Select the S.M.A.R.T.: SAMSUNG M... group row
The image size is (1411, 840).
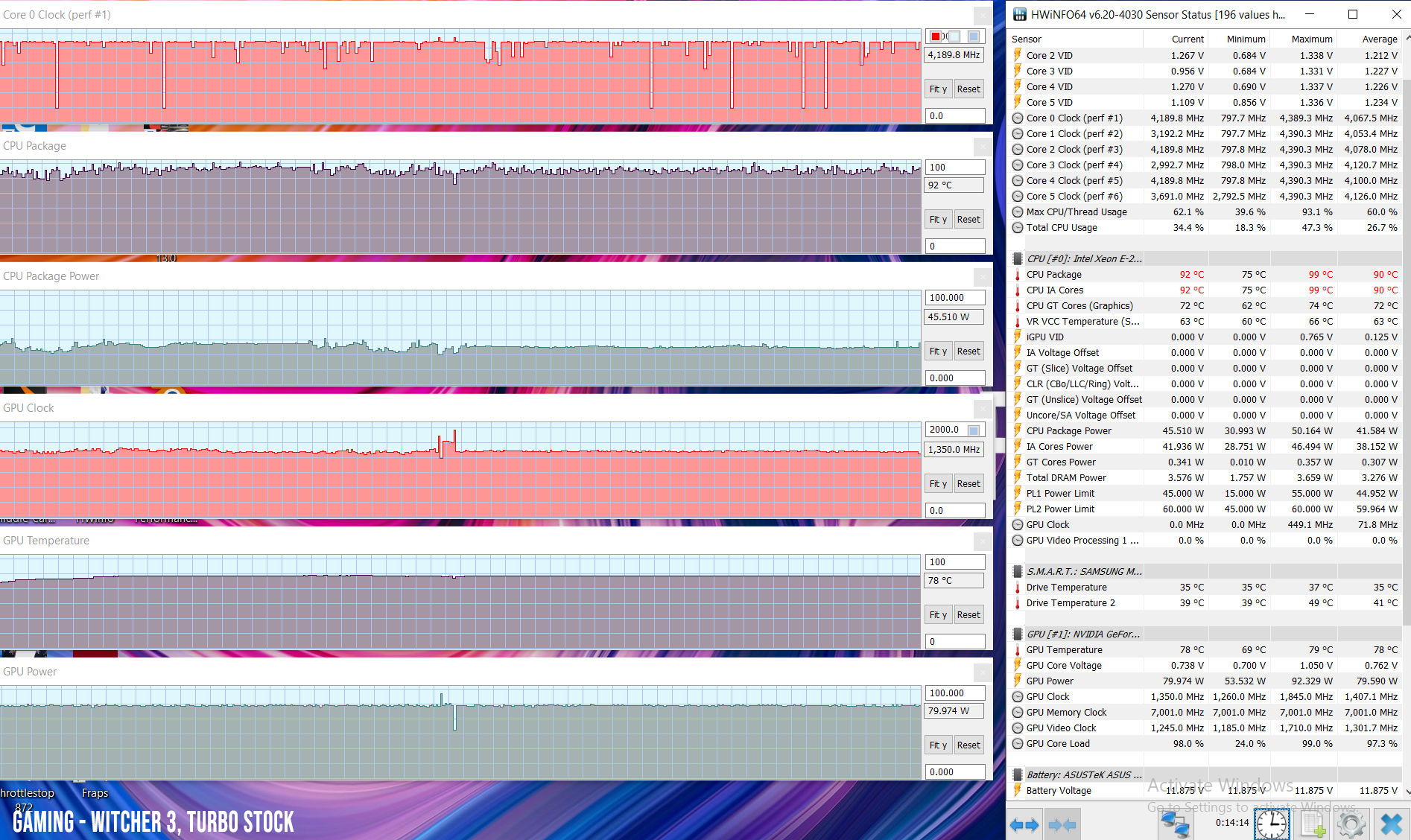(1205, 572)
